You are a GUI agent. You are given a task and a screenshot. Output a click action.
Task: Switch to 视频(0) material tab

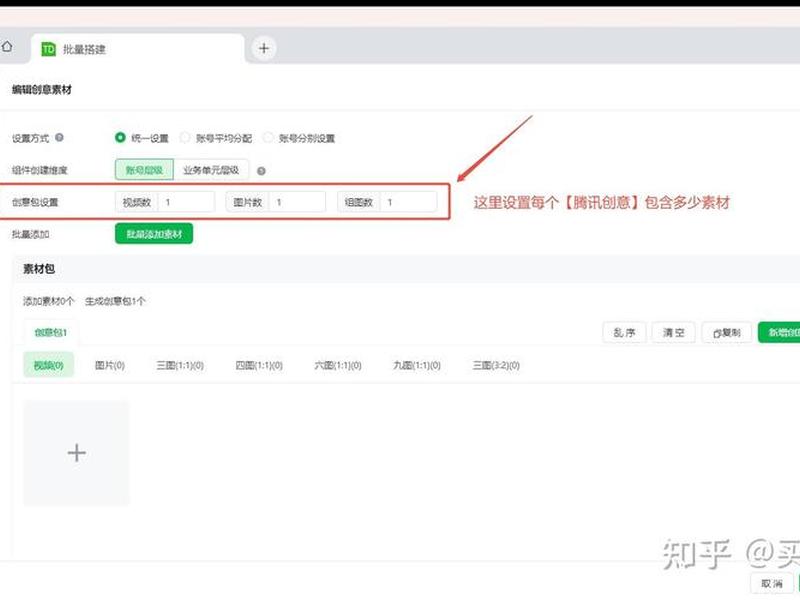(48, 365)
